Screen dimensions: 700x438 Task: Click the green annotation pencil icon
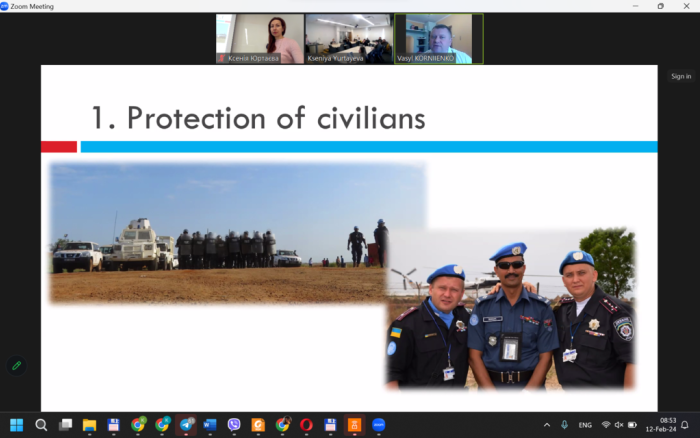(x=16, y=366)
